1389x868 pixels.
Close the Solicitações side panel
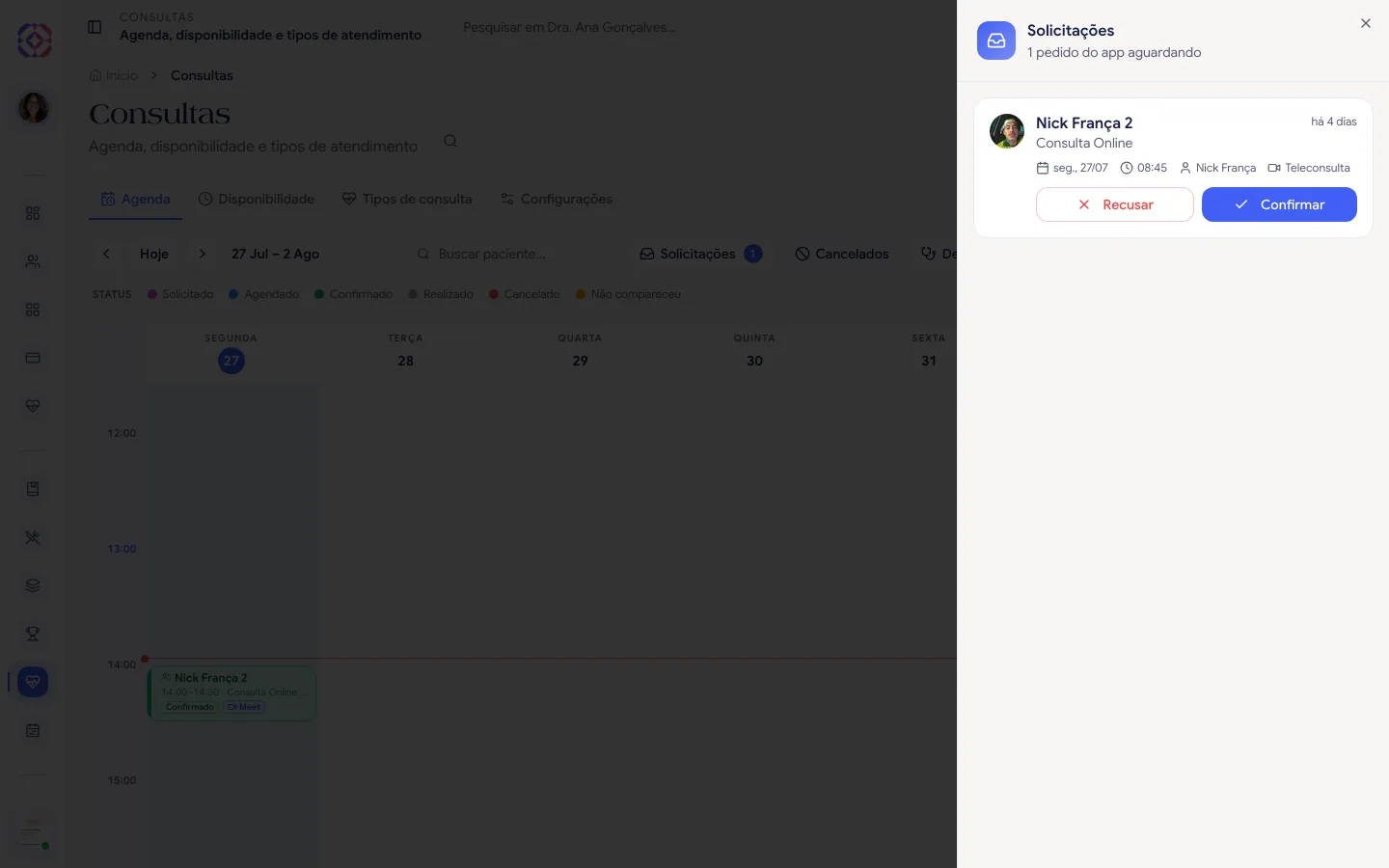[1366, 23]
